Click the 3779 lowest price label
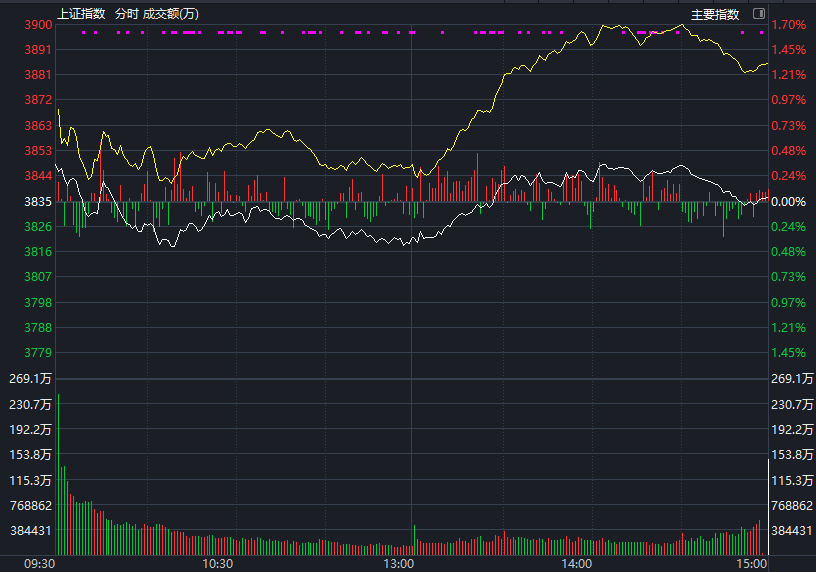Image resolution: width=816 pixels, height=572 pixels. pyautogui.click(x=38, y=353)
